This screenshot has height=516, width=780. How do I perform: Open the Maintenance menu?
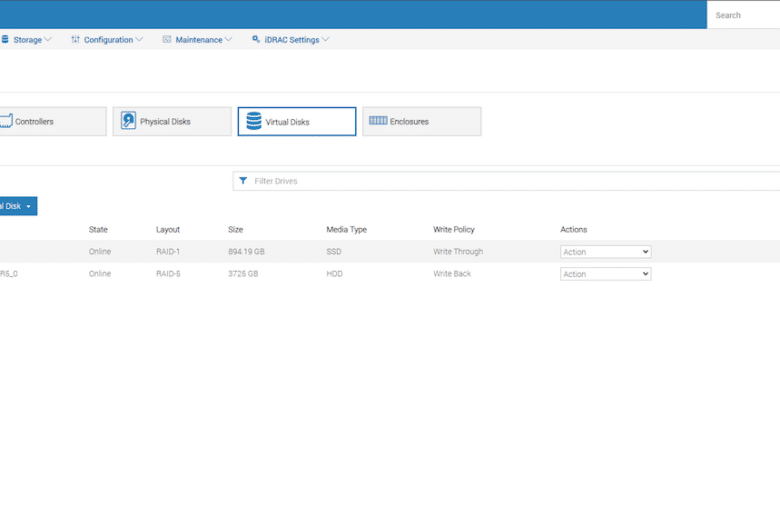(197, 40)
